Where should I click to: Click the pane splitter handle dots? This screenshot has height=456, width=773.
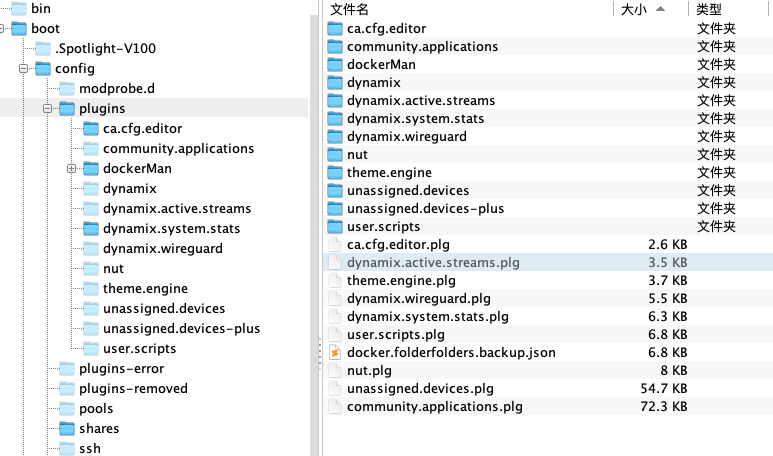point(320,354)
